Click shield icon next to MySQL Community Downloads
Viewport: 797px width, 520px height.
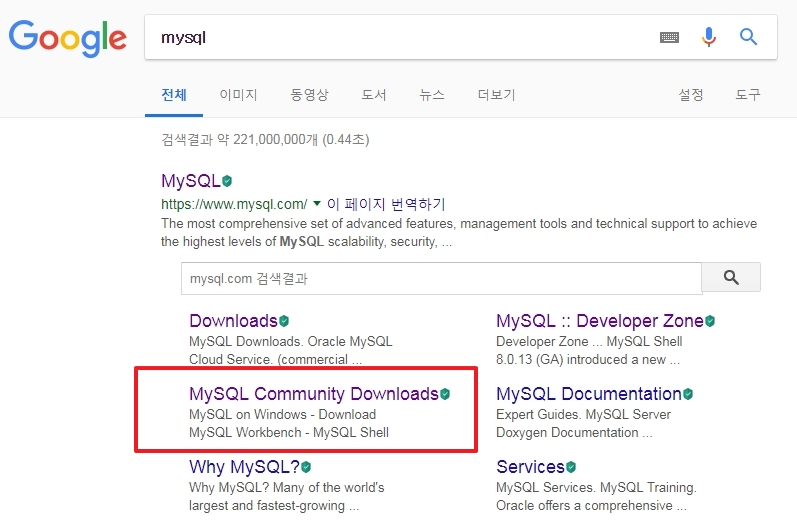445,394
